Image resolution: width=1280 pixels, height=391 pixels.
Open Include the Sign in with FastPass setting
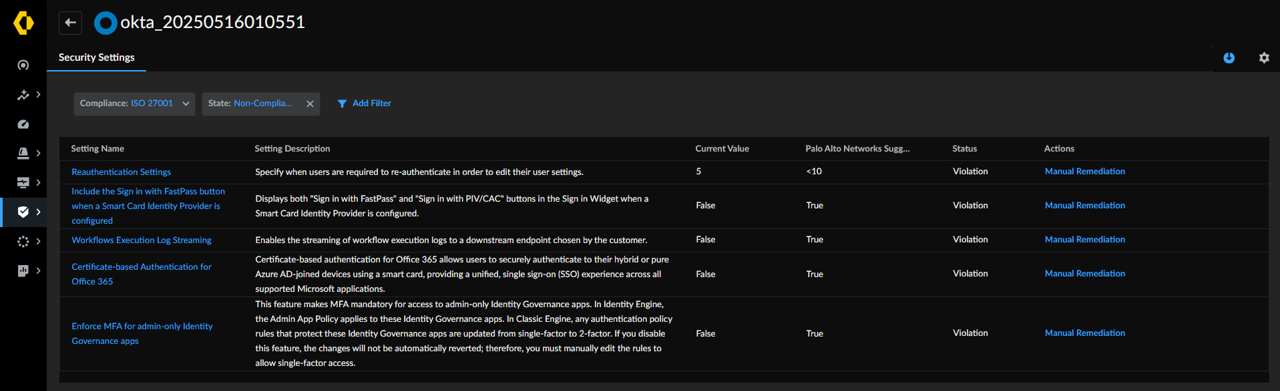tap(148, 206)
